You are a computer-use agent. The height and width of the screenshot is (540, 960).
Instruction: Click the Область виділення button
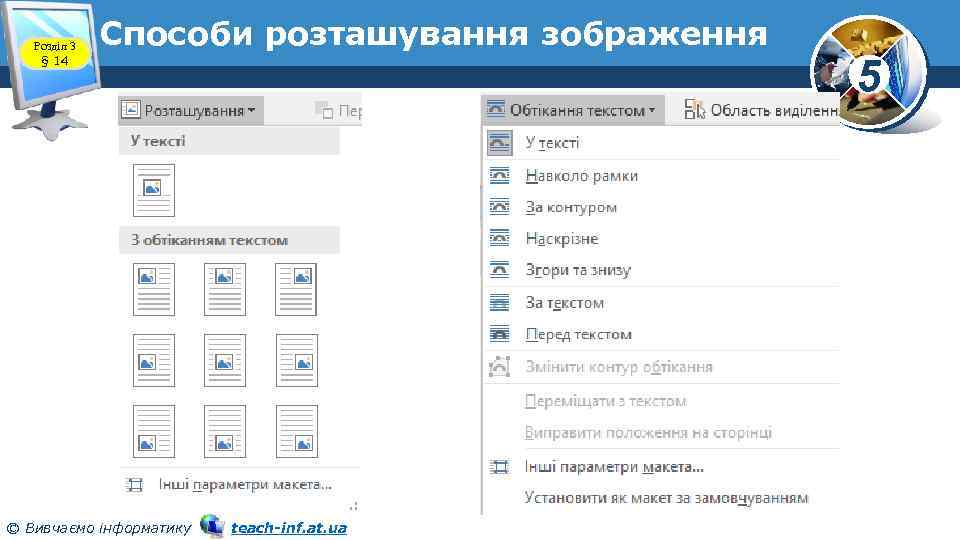tap(760, 110)
